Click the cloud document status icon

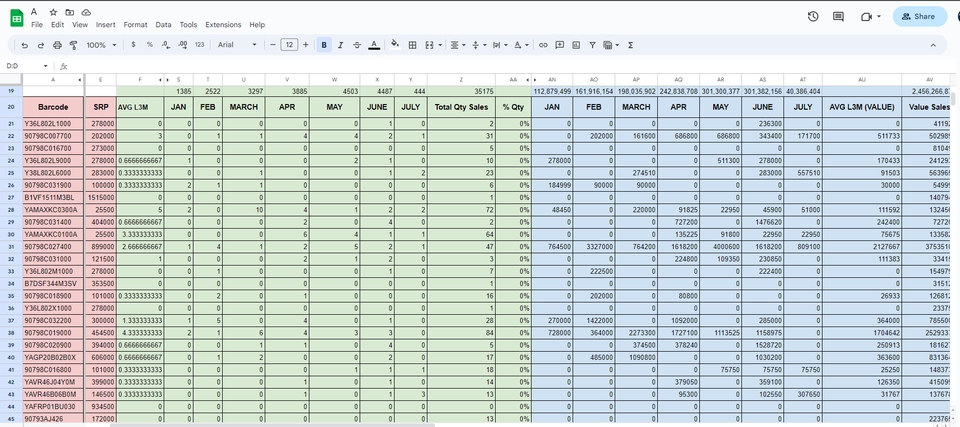86,12
